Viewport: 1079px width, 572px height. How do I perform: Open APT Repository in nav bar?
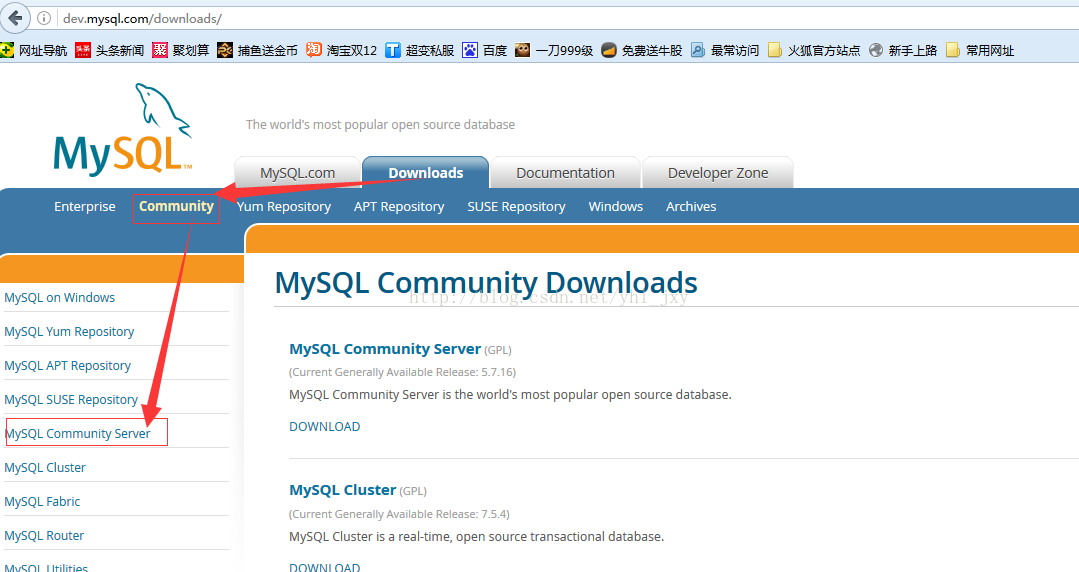click(399, 206)
